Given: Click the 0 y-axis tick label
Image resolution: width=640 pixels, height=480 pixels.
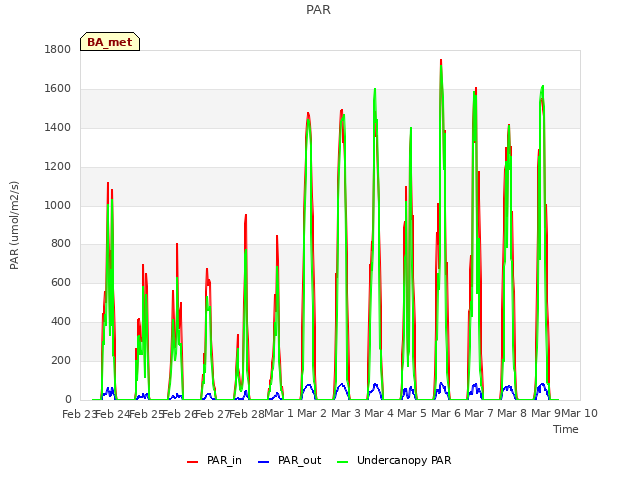Looking at the screenshot, I should click(x=68, y=399).
